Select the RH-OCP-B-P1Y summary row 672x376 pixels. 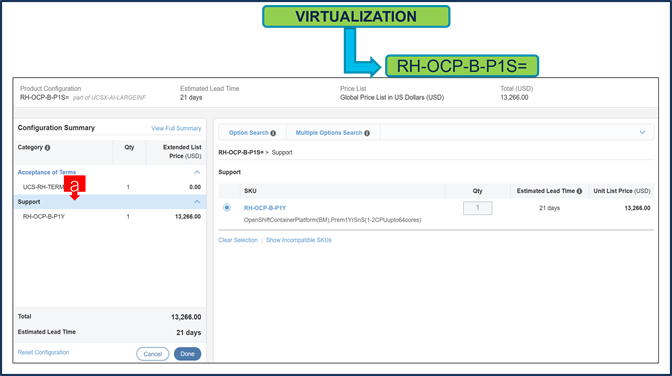click(110, 217)
